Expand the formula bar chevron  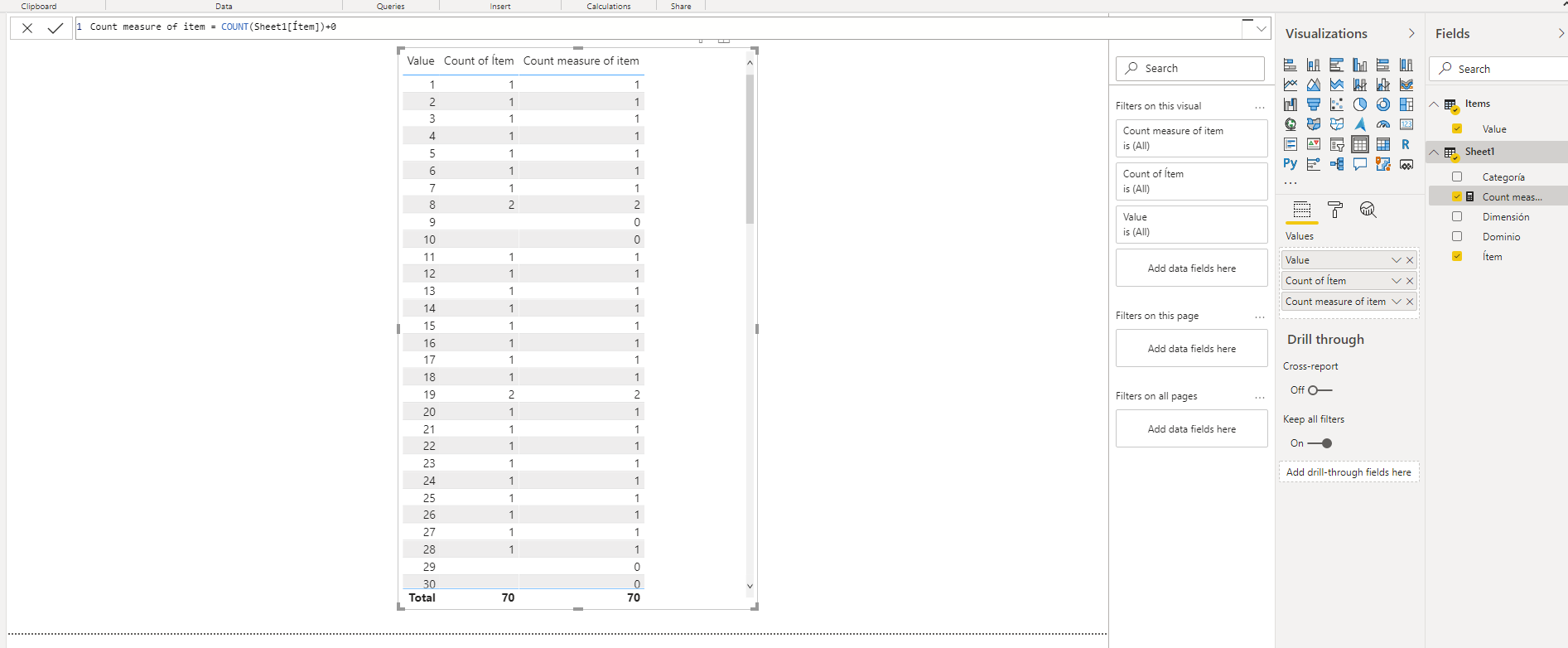click(x=1261, y=28)
